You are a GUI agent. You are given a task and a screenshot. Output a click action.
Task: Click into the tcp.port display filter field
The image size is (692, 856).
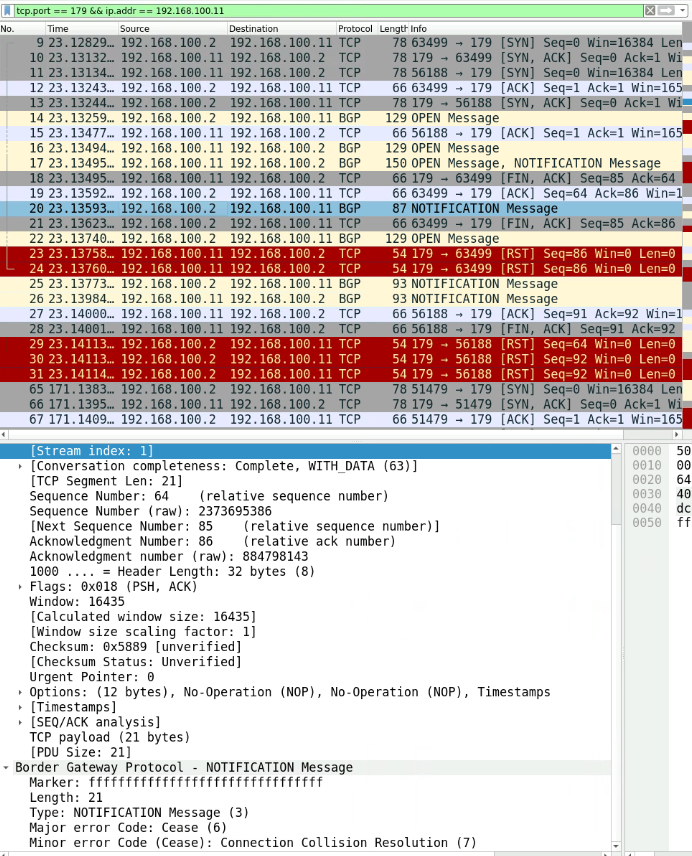tap(327, 10)
